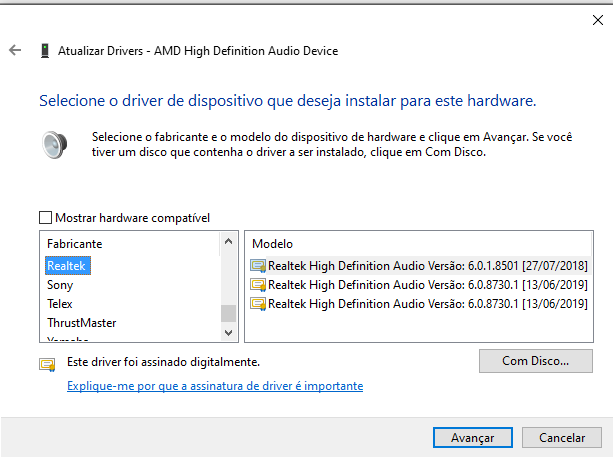Open Com Disco... button
Screen dimensions: 613x457
pyautogui.click(x=536, y=361)
